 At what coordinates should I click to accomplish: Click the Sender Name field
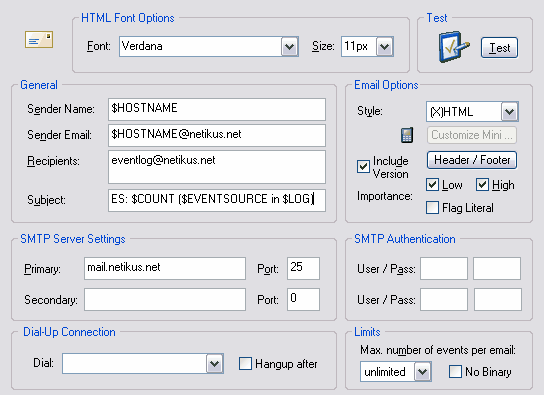217,109
